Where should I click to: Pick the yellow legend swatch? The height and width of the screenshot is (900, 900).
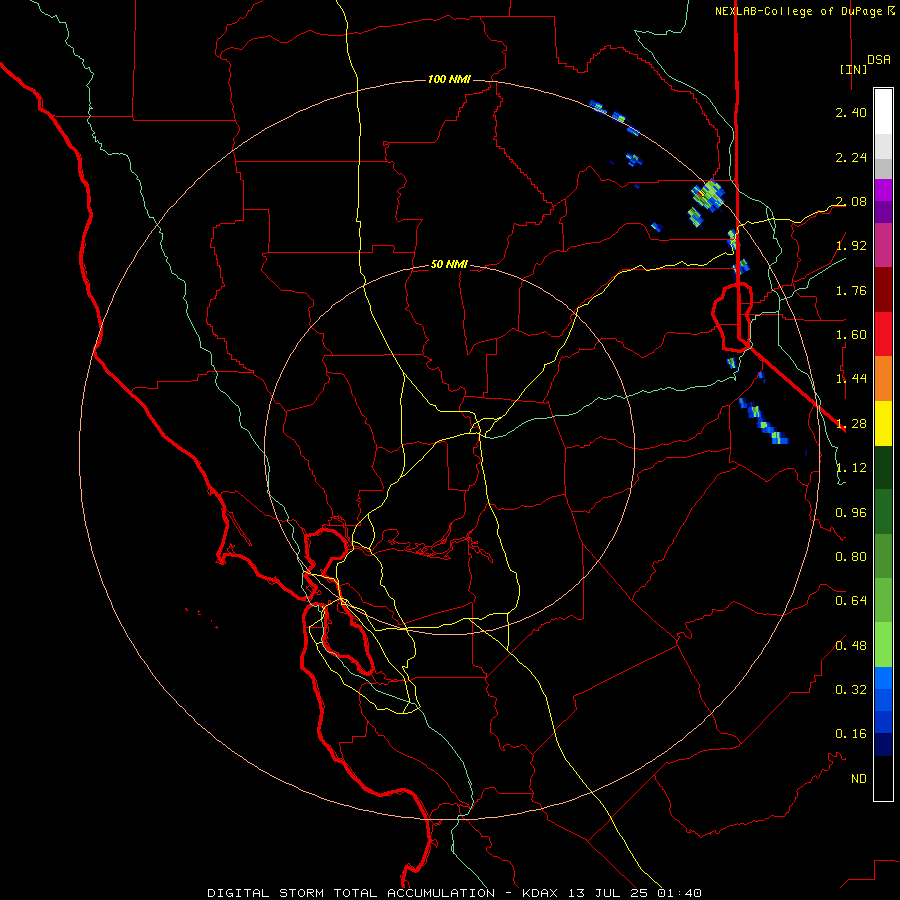[883, 423]
